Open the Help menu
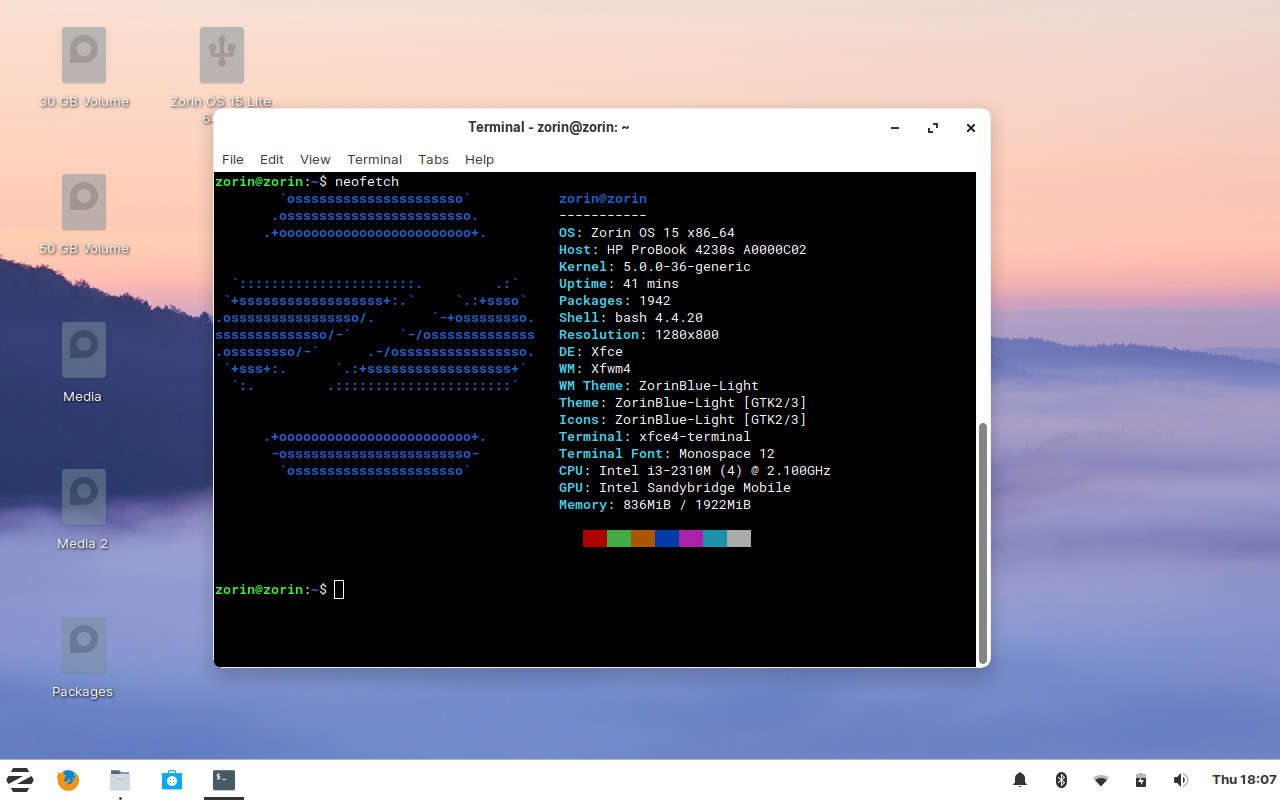 (x=479, y=159)
